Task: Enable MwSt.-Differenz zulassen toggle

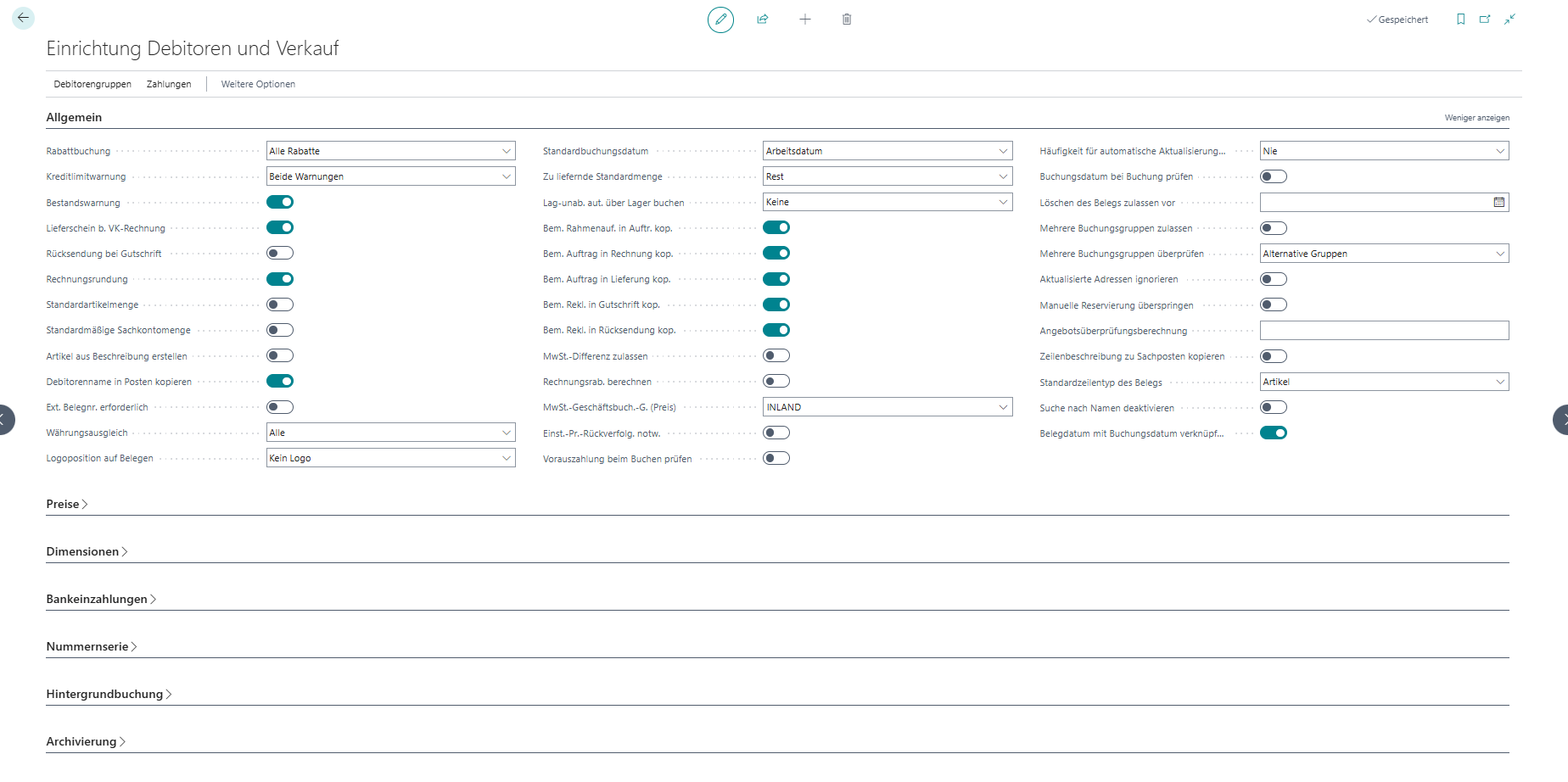Action: pos(776,355)
